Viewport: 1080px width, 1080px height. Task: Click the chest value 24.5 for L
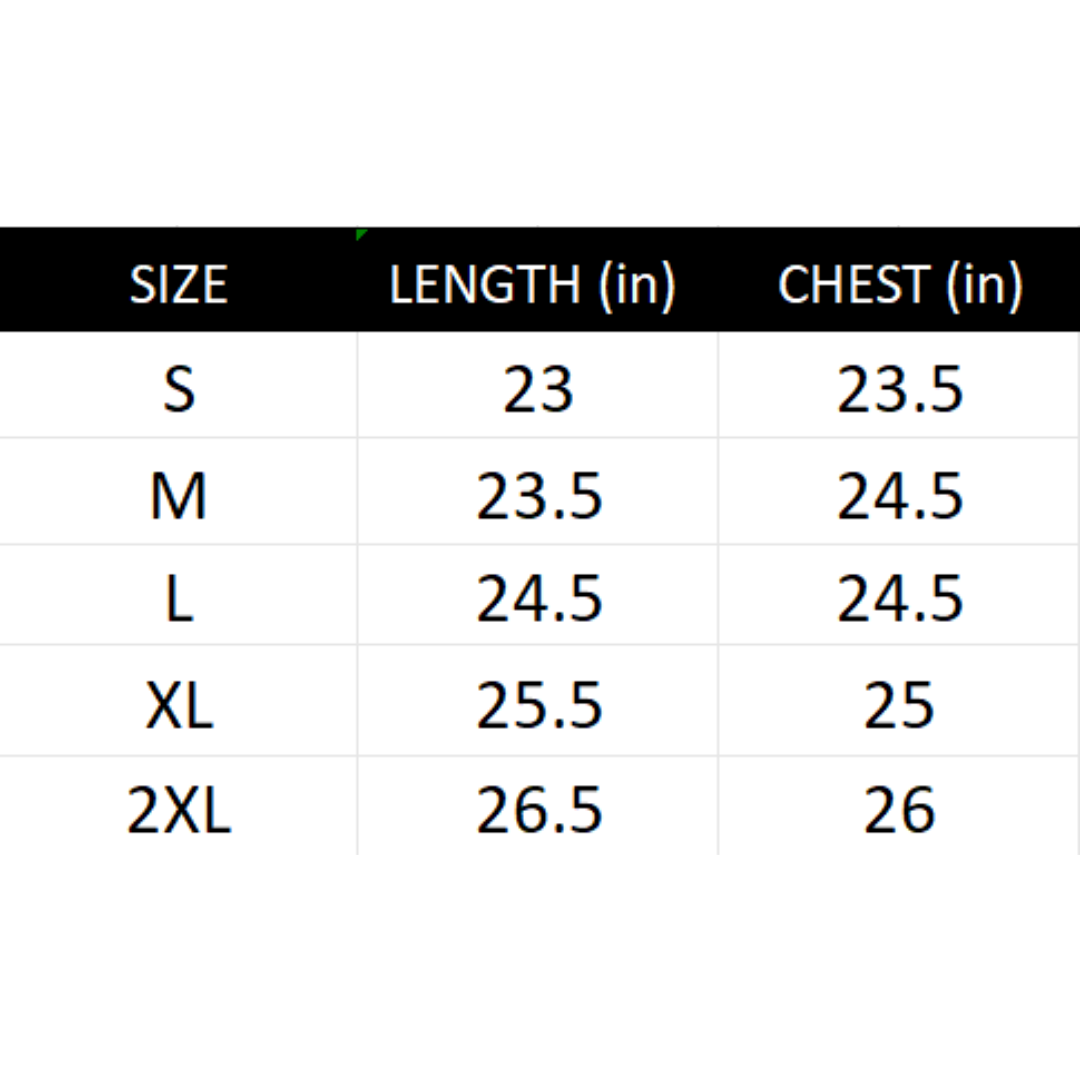tap(899, 599)
